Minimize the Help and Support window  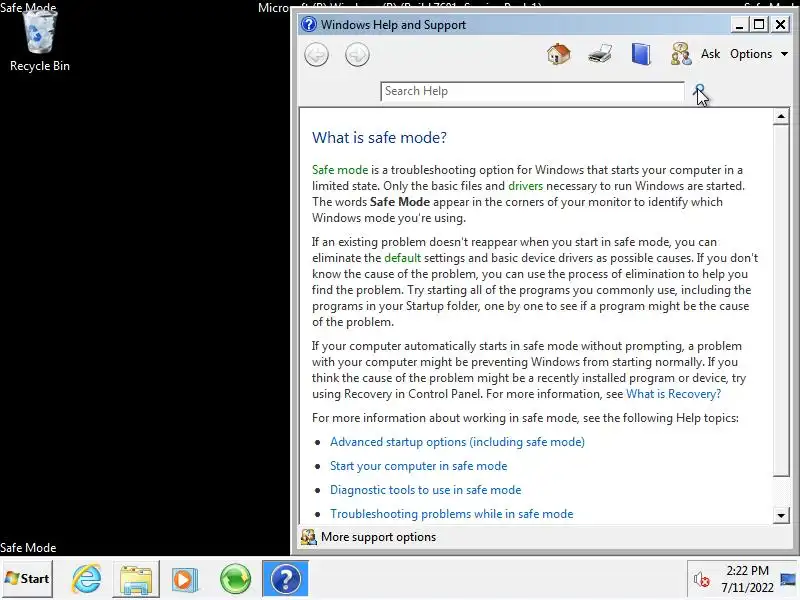click(x=738, y=24)
